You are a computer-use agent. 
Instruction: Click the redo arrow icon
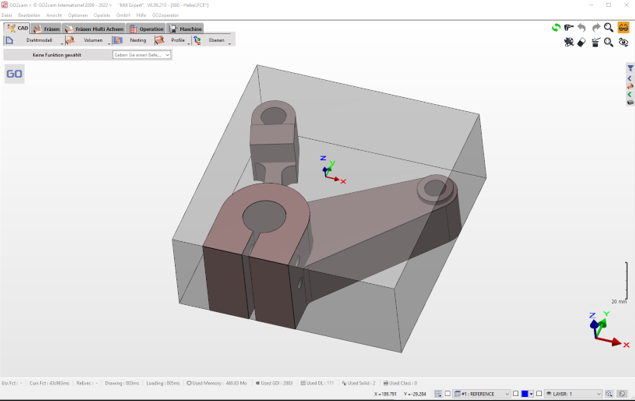tap(596, 28)
